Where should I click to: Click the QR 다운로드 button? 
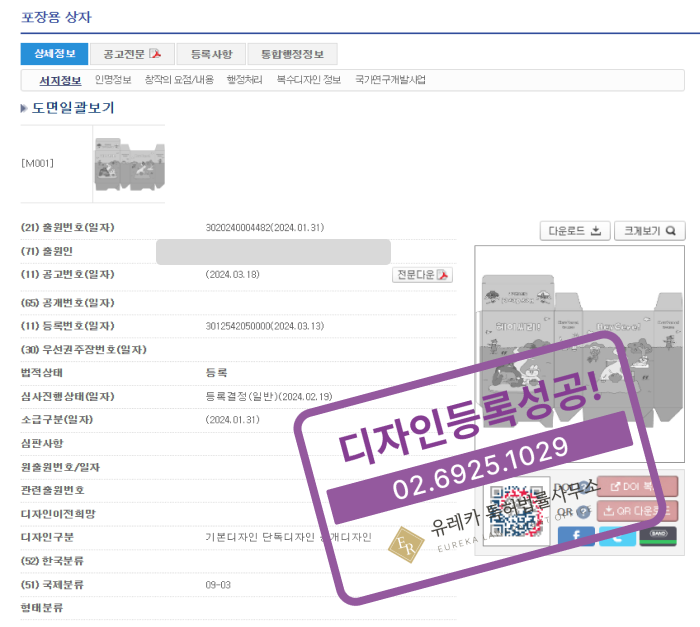(x=637, y=511)
